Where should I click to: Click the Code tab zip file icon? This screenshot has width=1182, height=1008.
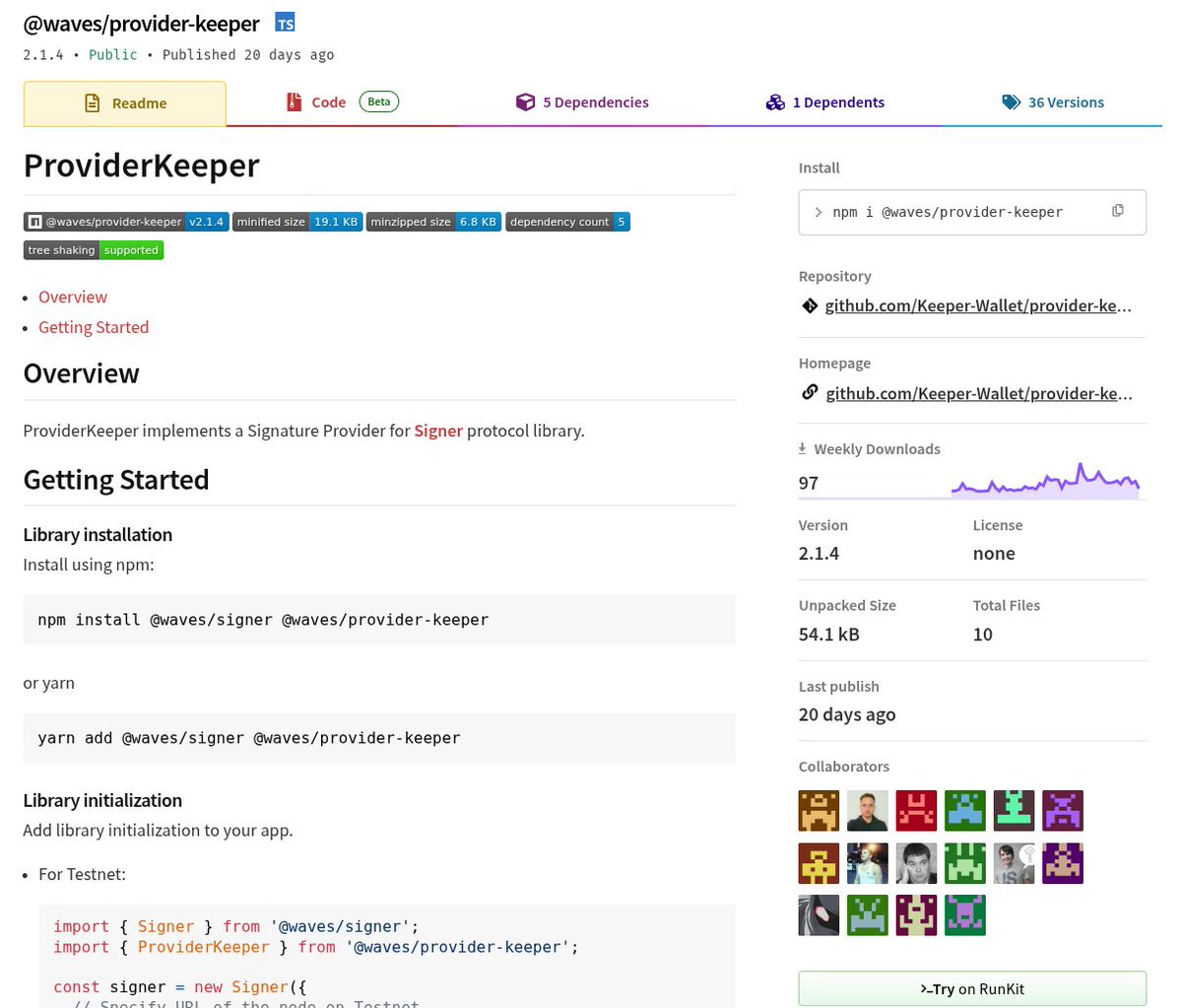(294, 102)
